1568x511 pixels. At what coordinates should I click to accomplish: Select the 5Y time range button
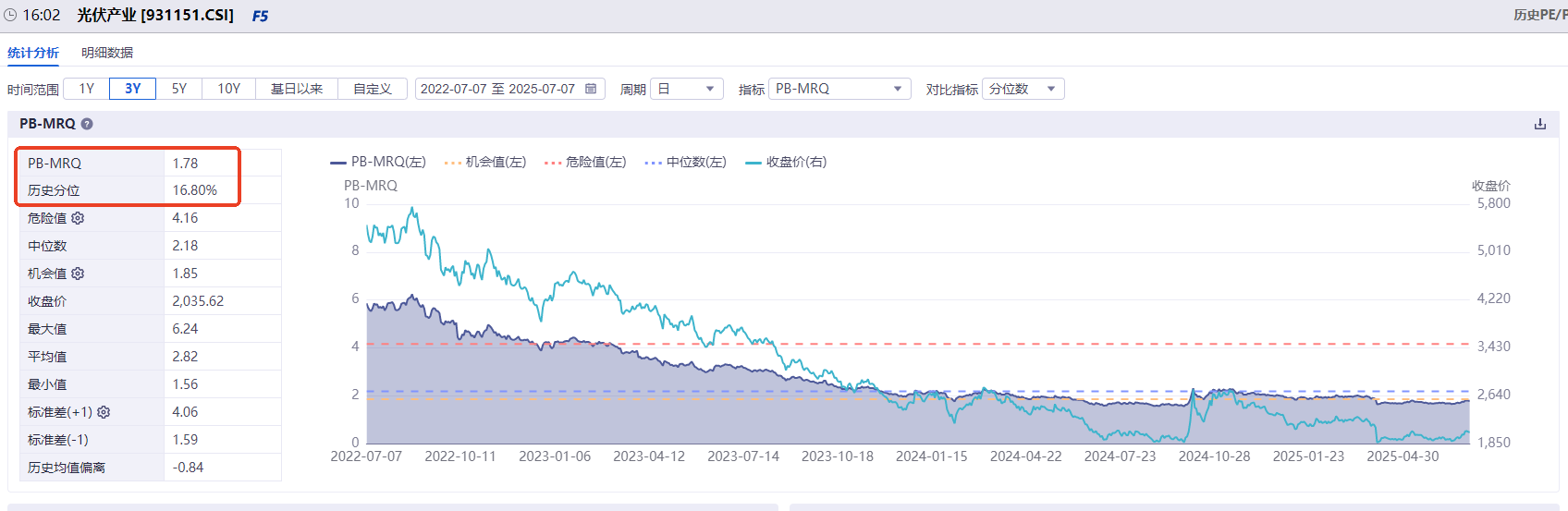179,89
